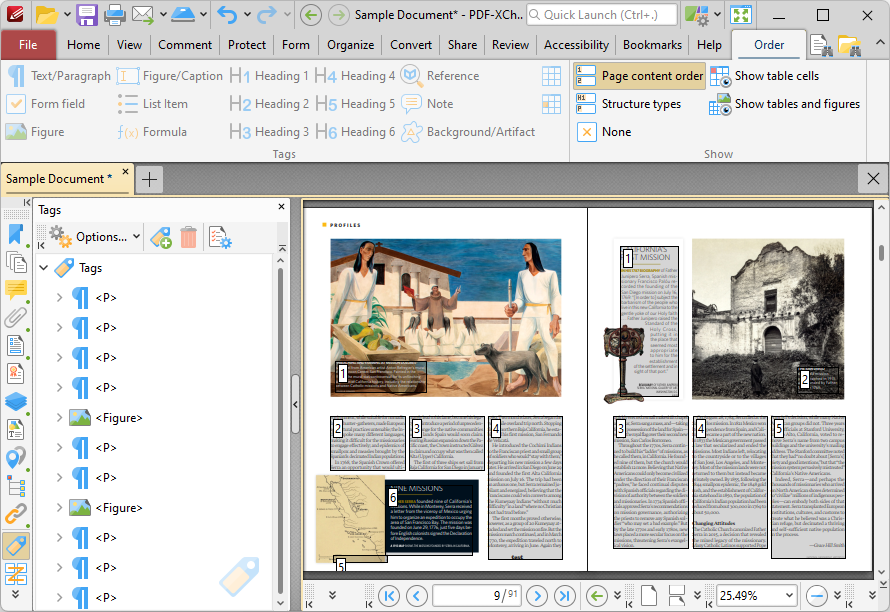The width and height of the screenshot is (890, 612).
Task: Click the Delete tag trash icon
Action: (x=188, y=237)
